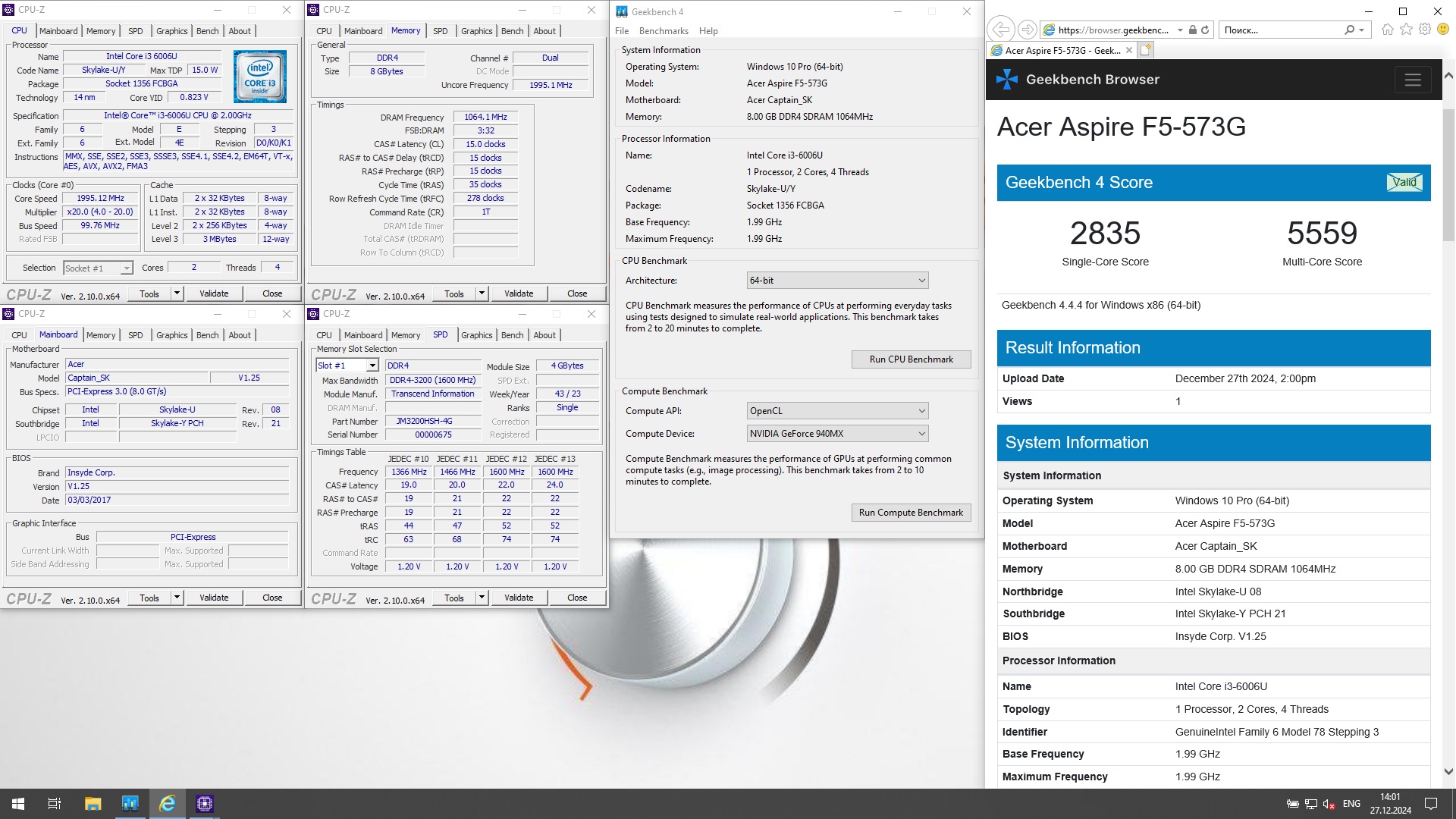Click the taskbar clock showing 14:01

pyautogui.click(x=1390, y=804)
